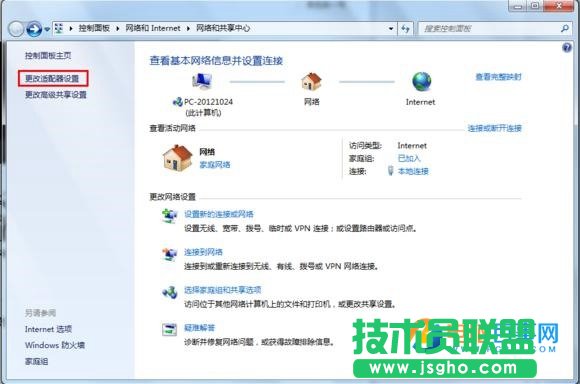This screenshot has height=384, width=580.
Task: Click the forward navigation arrow button
Action: tap(34, 29)
